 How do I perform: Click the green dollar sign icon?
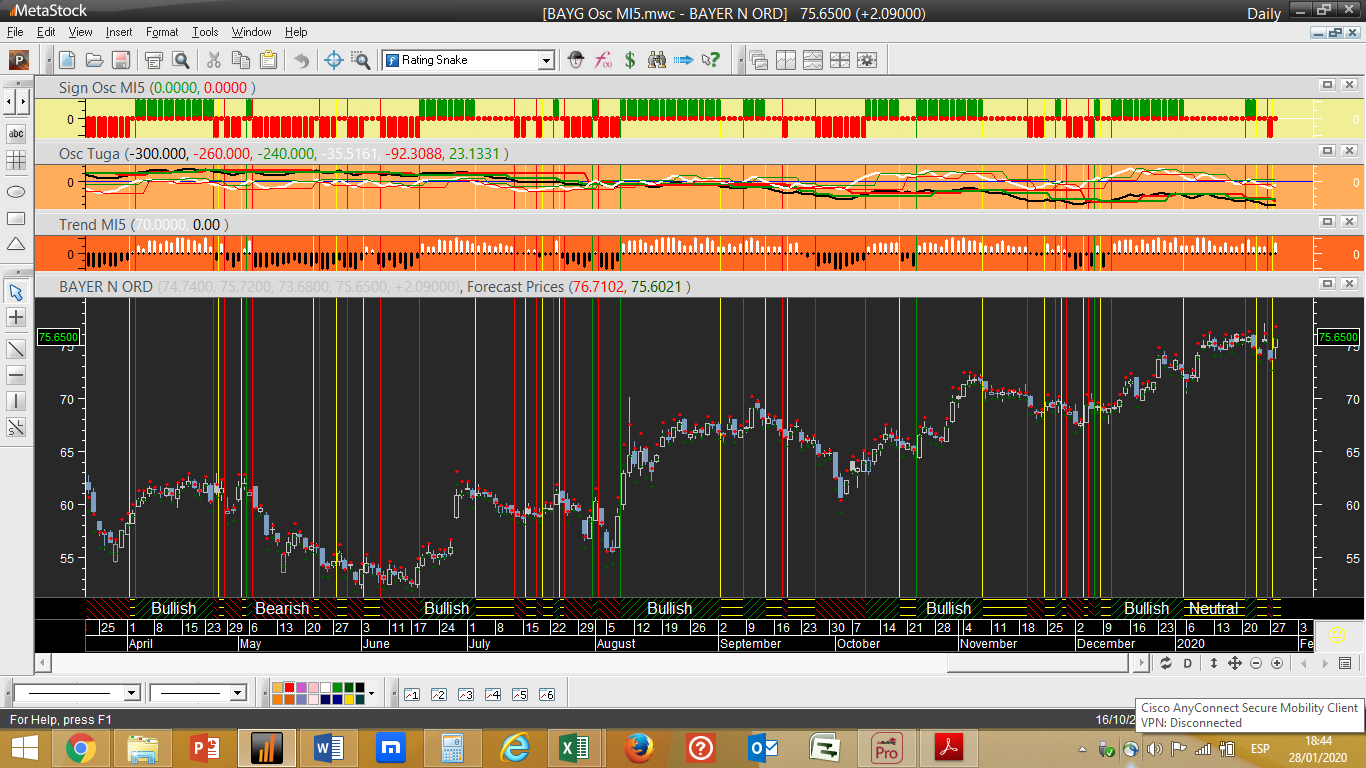point(630,60)
